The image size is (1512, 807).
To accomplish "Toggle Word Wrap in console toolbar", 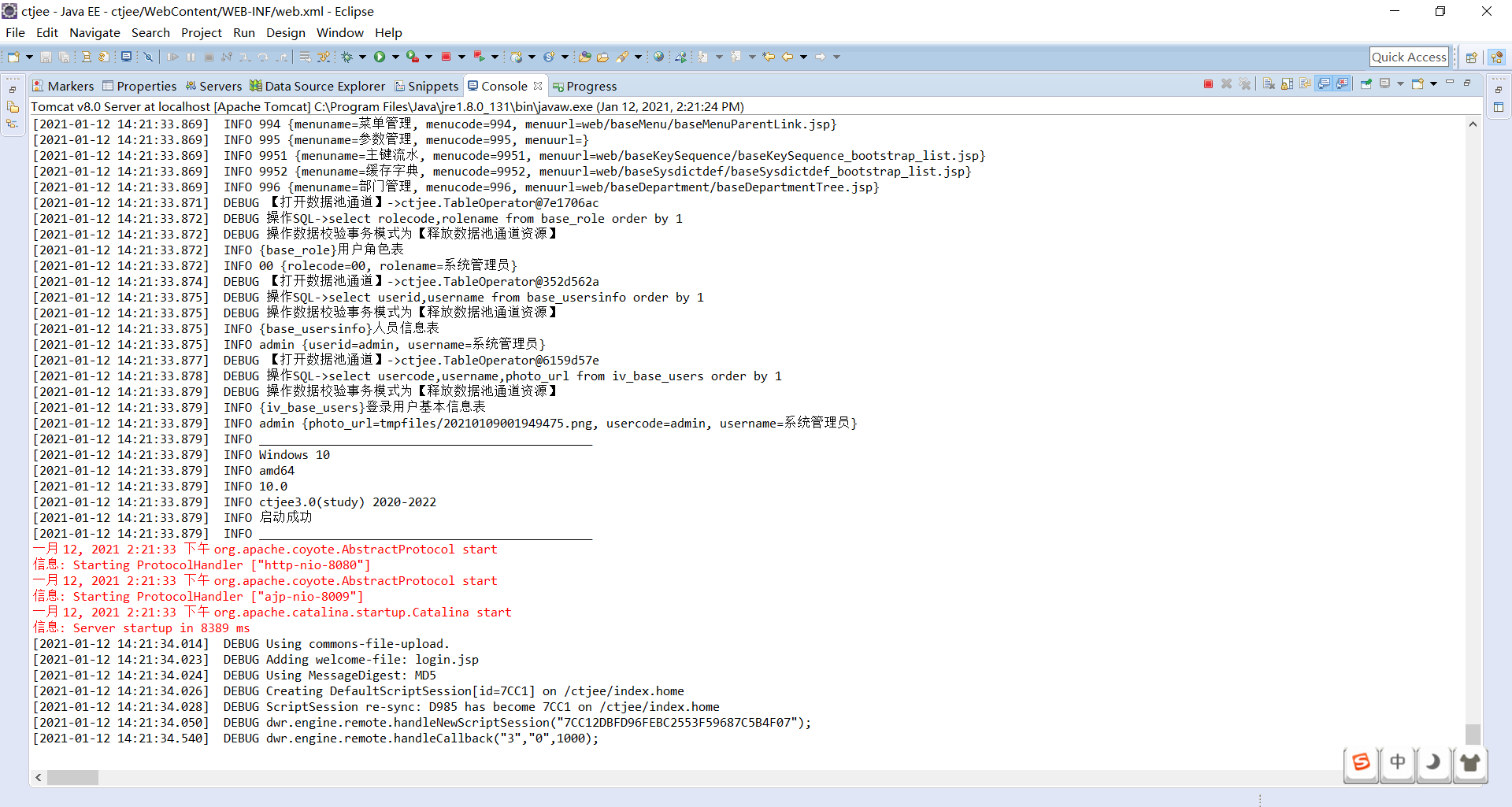I will tap(1306, 83).
